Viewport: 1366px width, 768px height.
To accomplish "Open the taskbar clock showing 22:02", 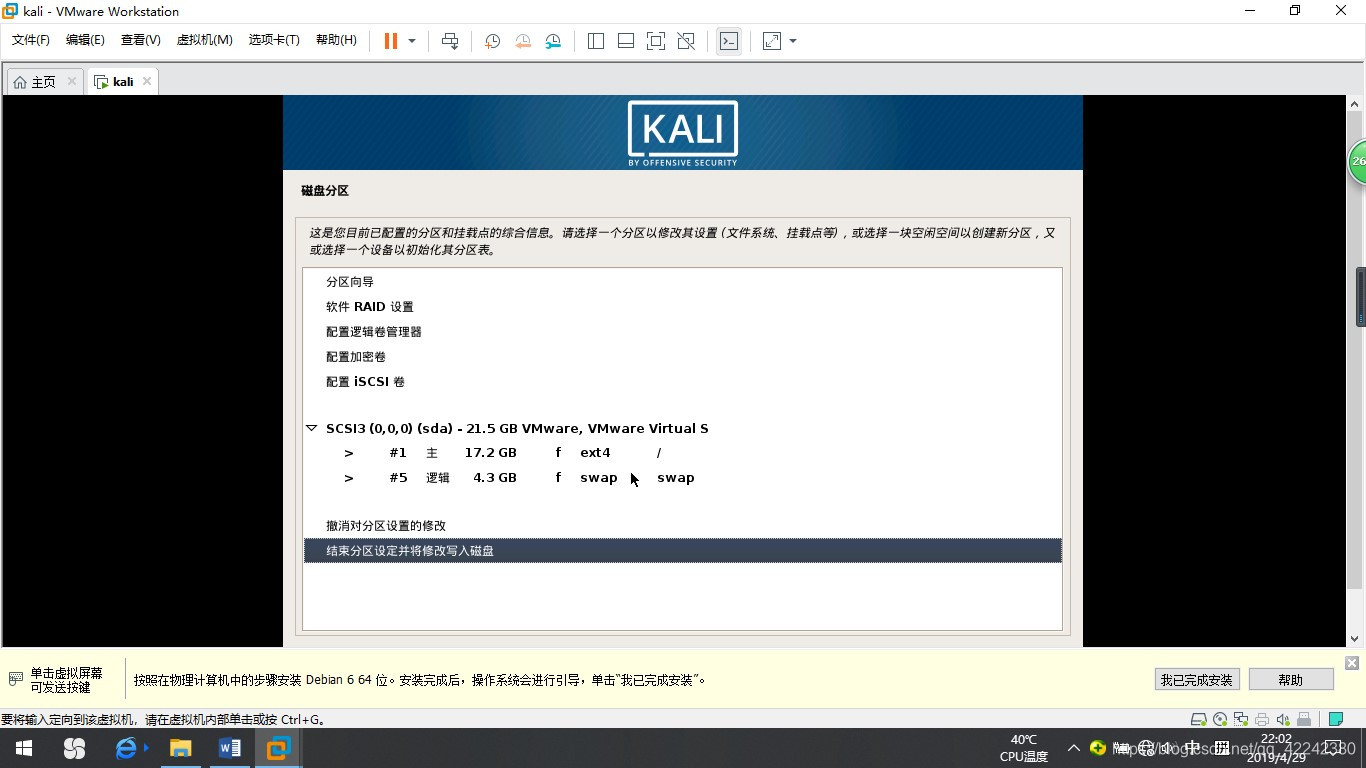I will tap(1277, 748).
